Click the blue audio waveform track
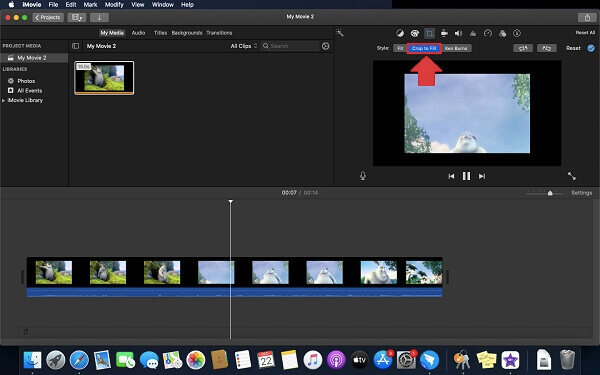Image resolution: width=600 pixels, height=375 pixels. tap(234, 292)
